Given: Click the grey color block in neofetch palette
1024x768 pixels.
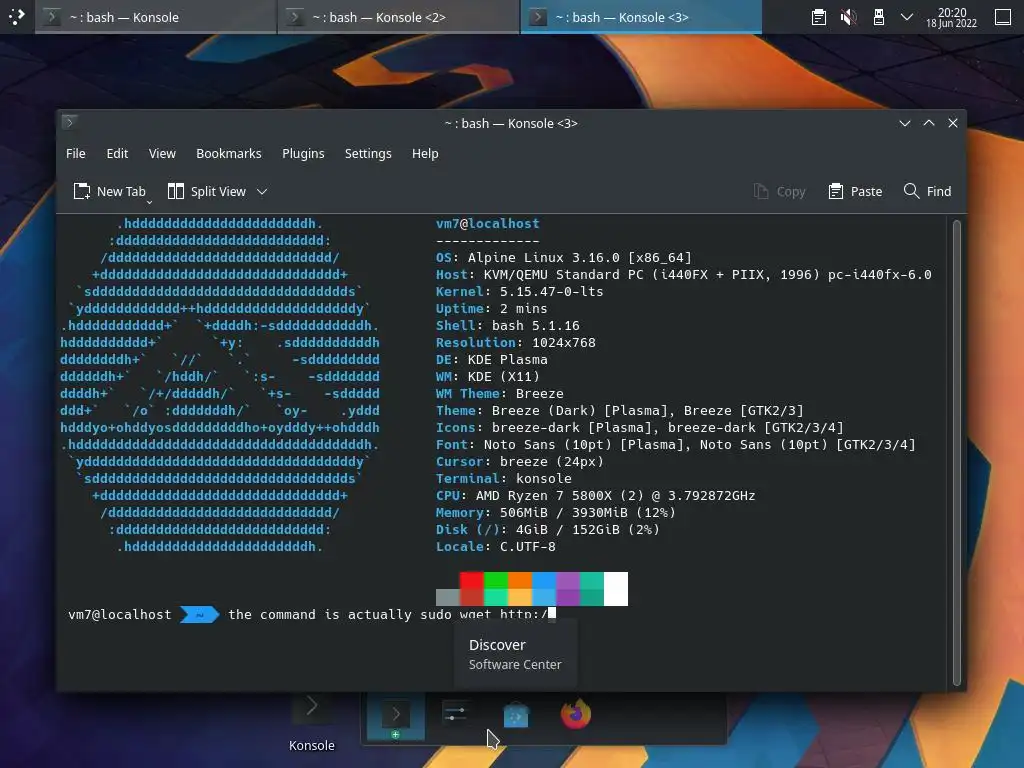Looking at the screenshot, I should pyautogui.click(x=447, y=598).
